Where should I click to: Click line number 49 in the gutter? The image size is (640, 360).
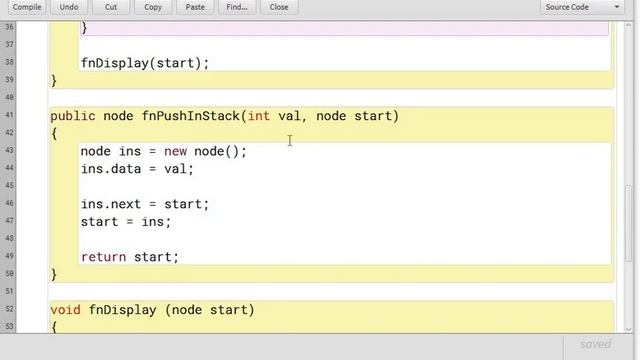click(9, 256)
